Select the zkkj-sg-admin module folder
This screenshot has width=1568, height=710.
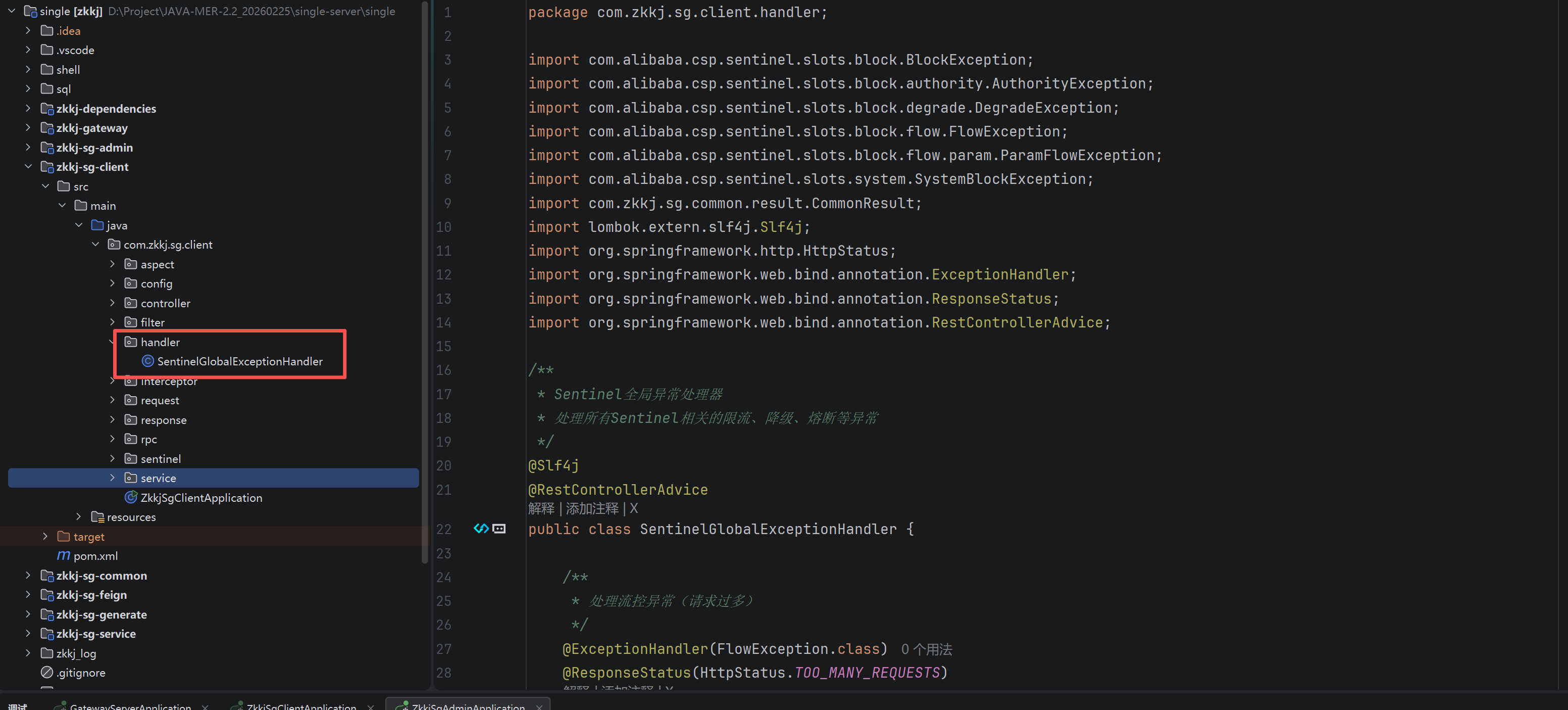pyautogui.click(x=94, y=148)
